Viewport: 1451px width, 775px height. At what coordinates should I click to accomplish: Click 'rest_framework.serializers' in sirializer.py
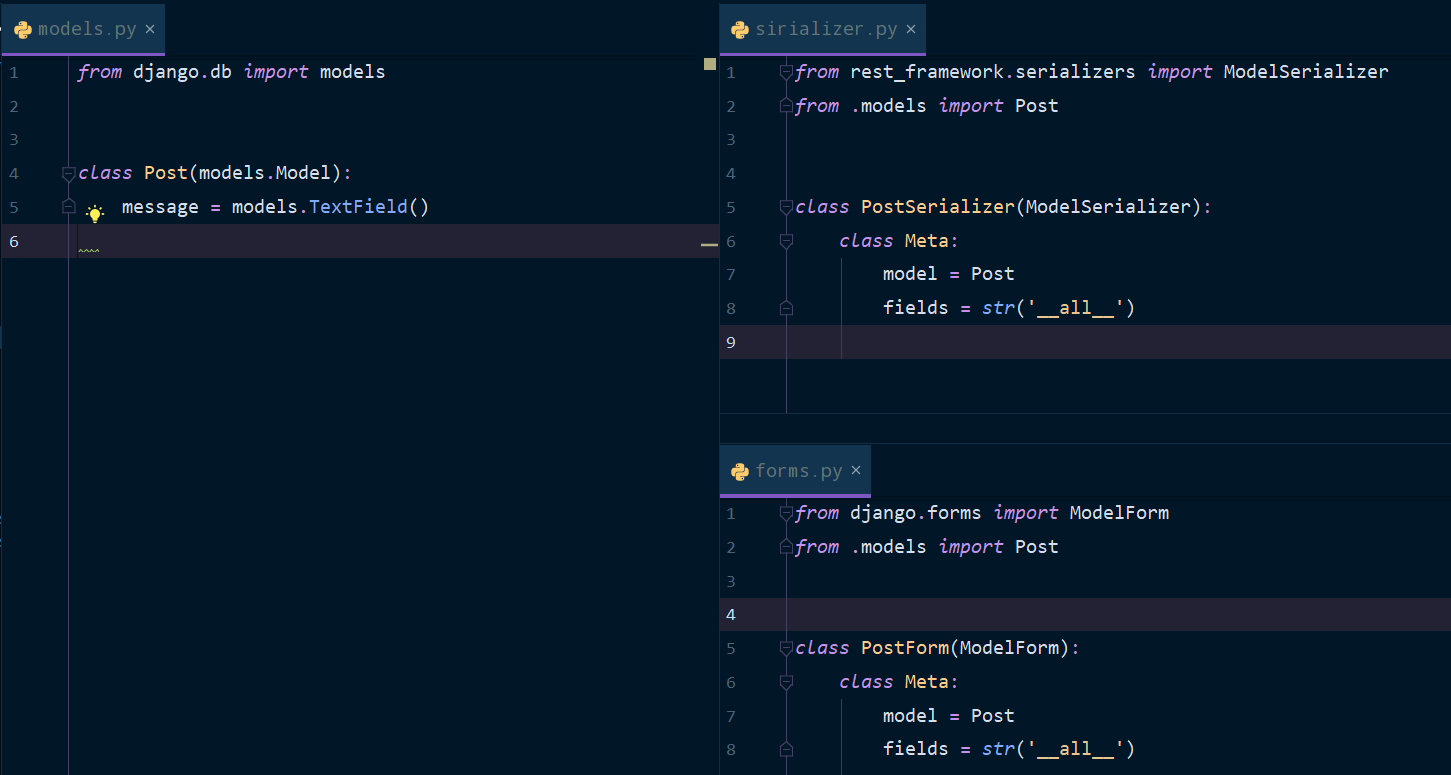point(993,72)
